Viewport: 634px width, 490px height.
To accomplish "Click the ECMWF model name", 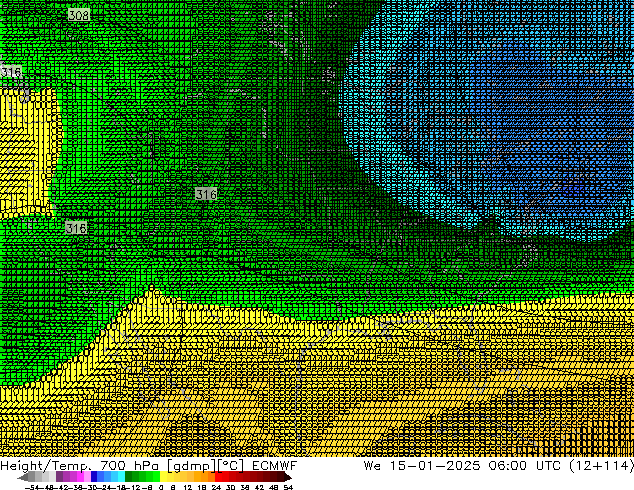I will 275,466.
